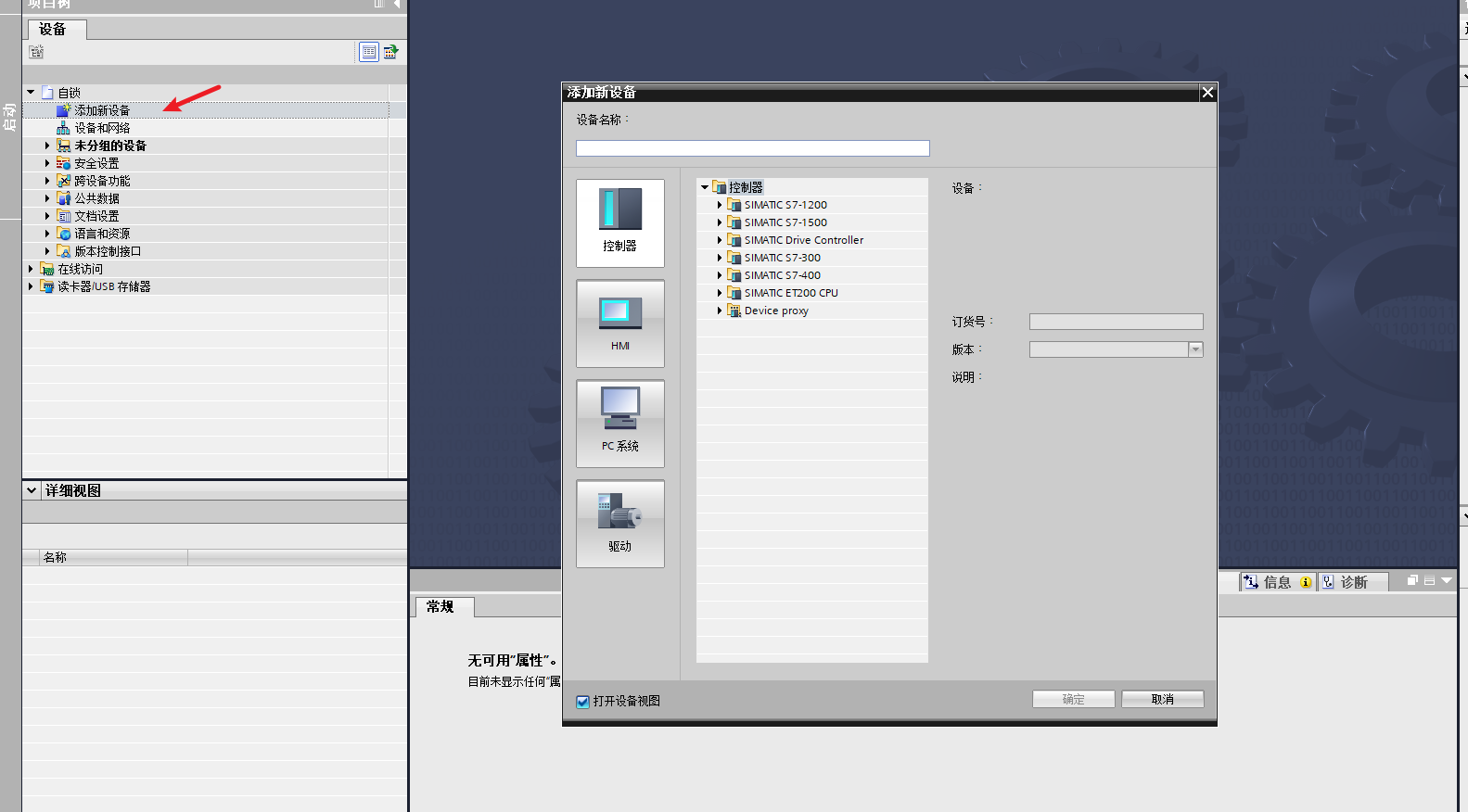
Task: Click the float window icon in inspector bar
Action: pos(1412,580)
